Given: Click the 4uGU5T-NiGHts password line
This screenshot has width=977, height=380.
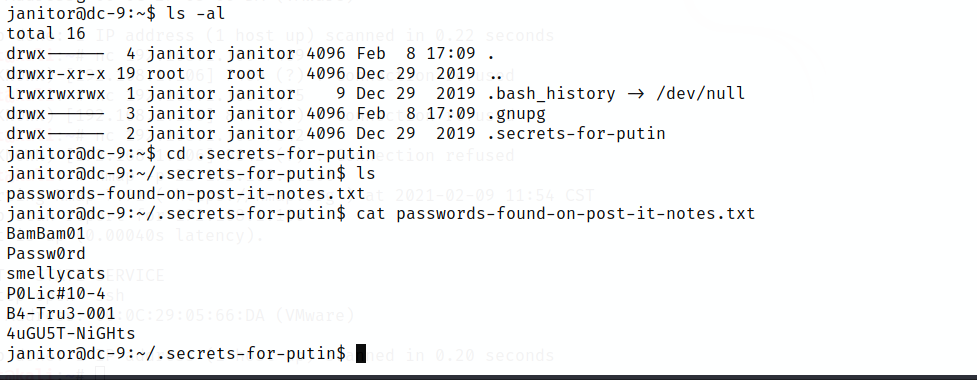Looking at the screenshot, I should (x=71, y=333).
